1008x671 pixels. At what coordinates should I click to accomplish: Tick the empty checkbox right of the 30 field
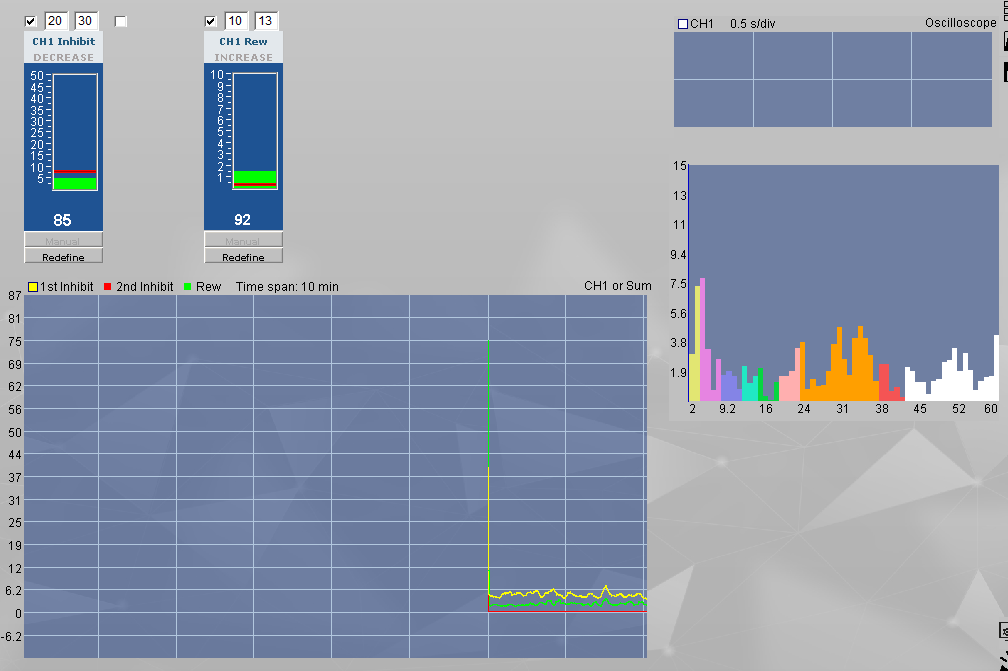[x=120, y=21]
